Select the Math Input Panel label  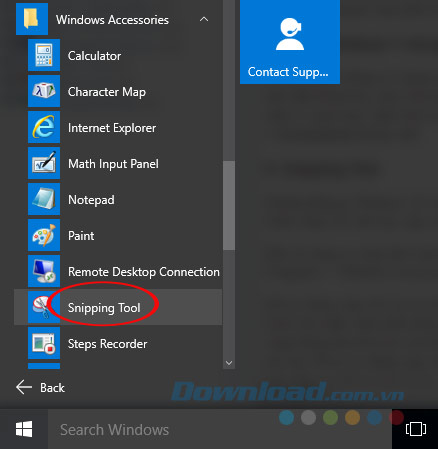pos(113,164)
